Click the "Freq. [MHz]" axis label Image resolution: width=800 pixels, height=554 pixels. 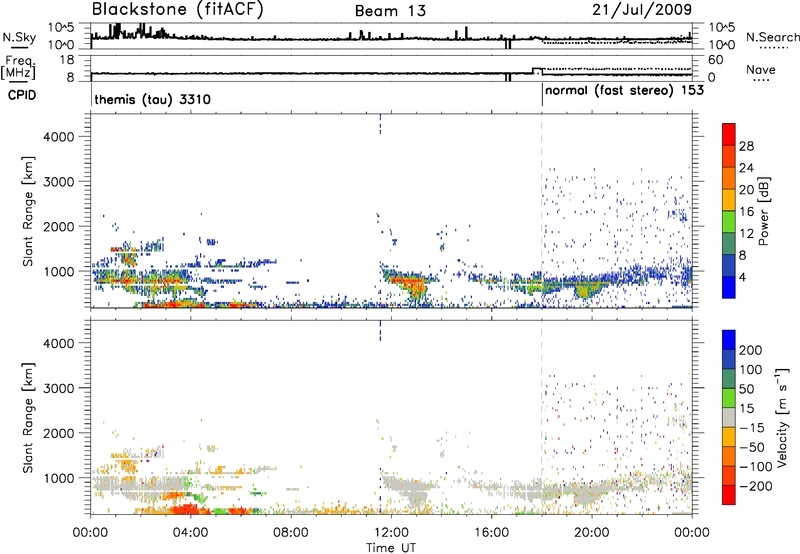19,67
